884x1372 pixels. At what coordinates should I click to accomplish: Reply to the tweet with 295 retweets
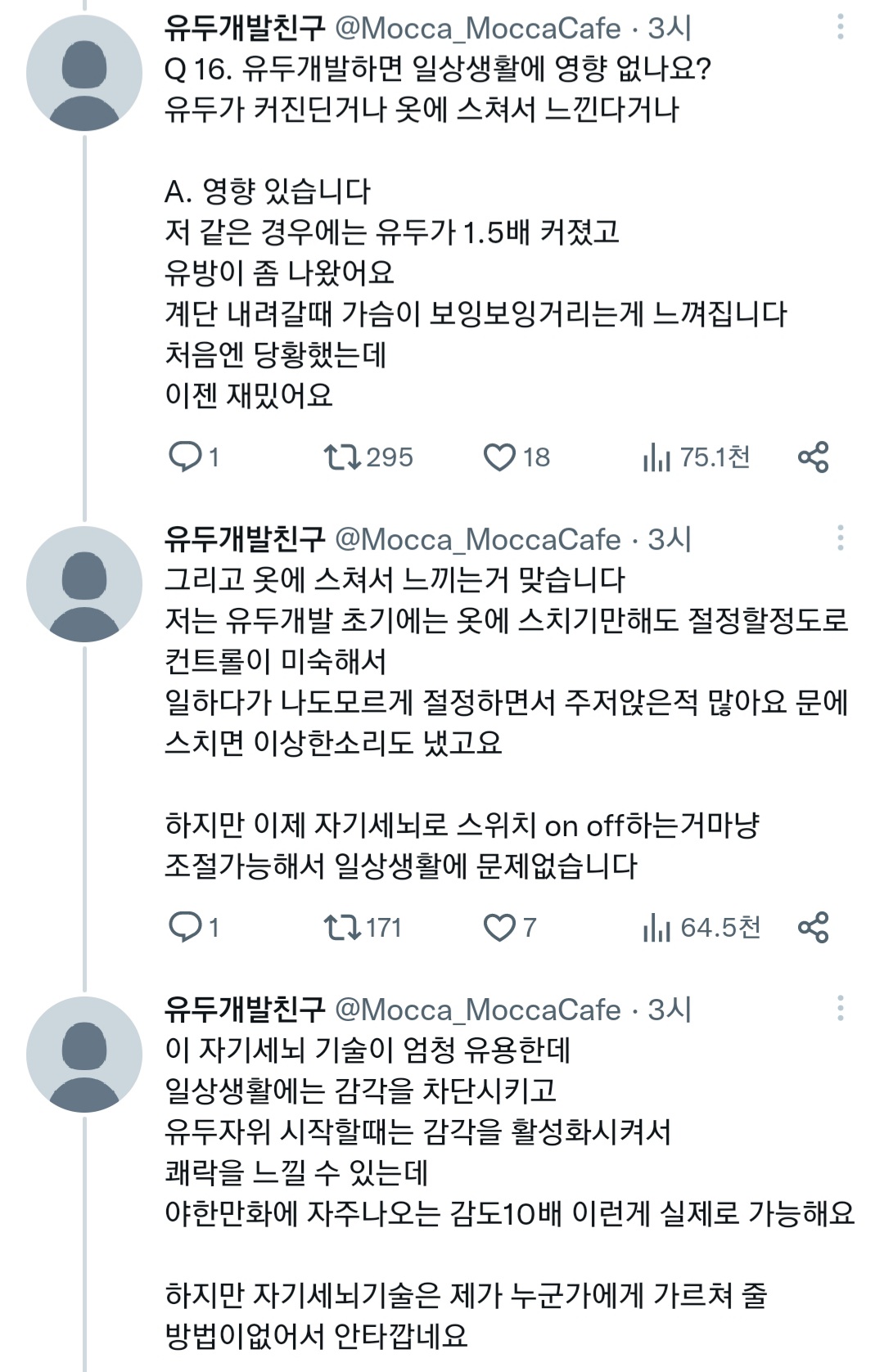point(184,457)
